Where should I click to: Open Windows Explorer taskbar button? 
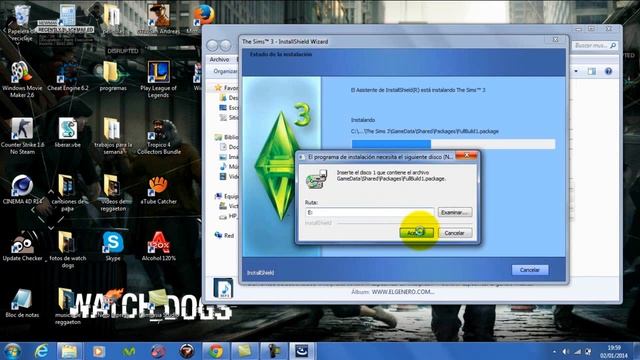click(69, 351)
